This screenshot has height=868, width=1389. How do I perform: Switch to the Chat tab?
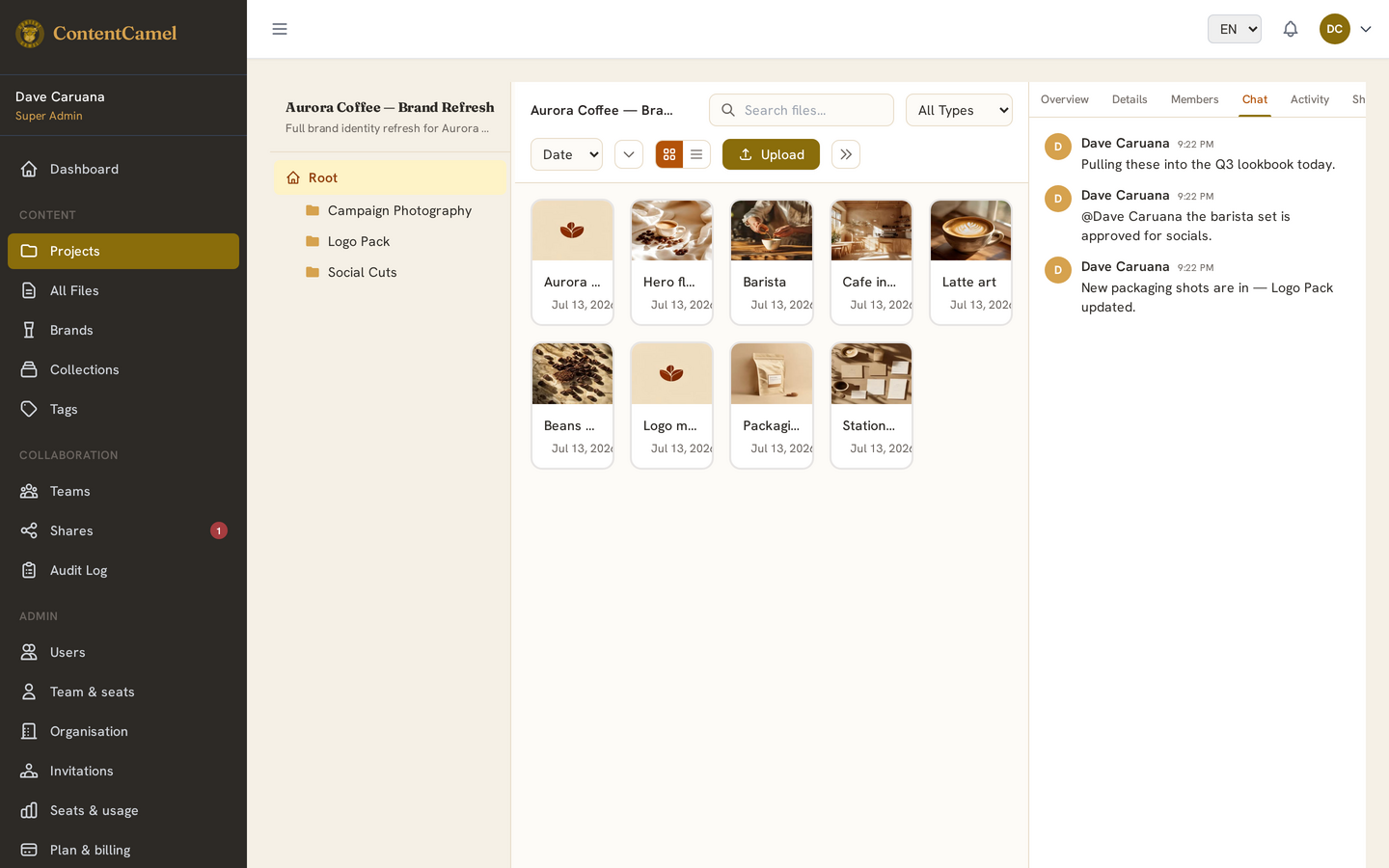pyautogui.click(x=1255, y=99)
